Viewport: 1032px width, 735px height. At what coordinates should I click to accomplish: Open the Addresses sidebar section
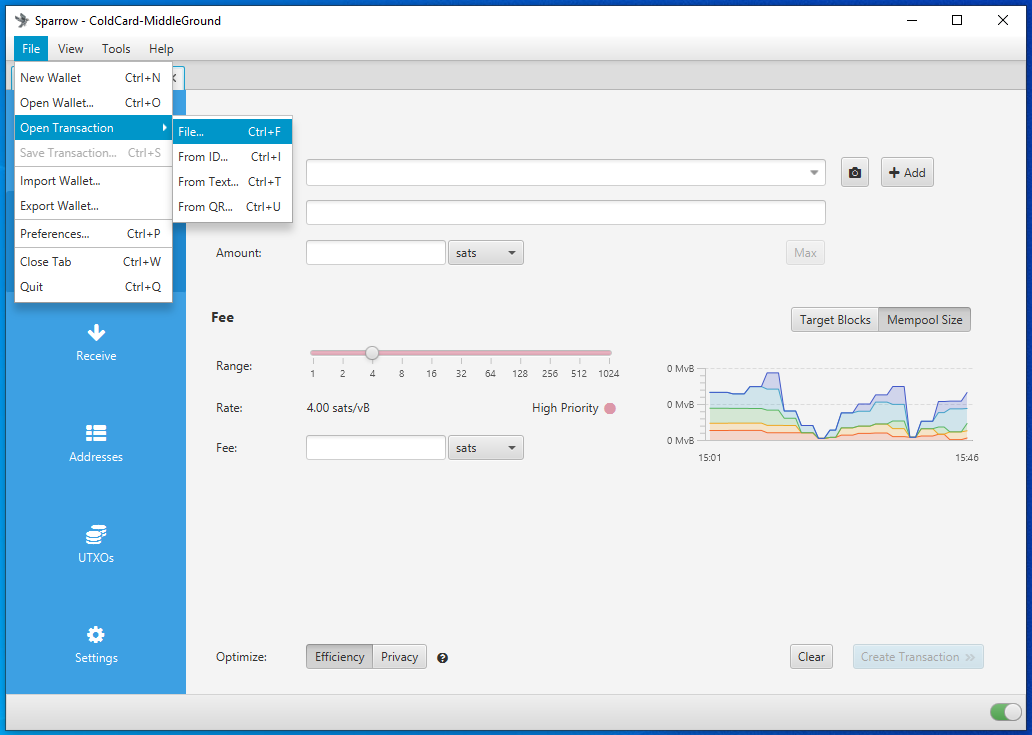96,444
